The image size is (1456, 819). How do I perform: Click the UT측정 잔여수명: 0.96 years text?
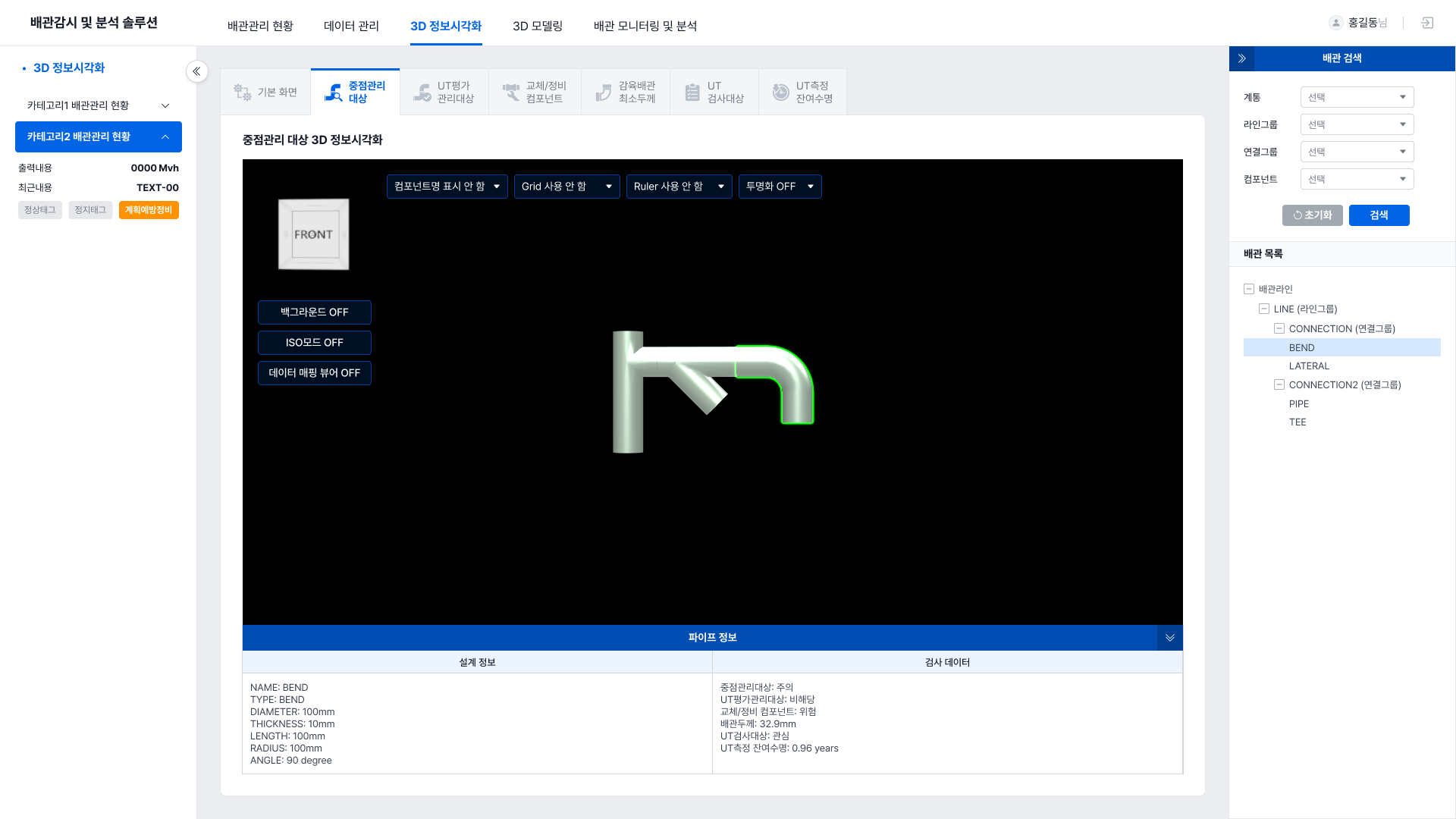point(780,748)
